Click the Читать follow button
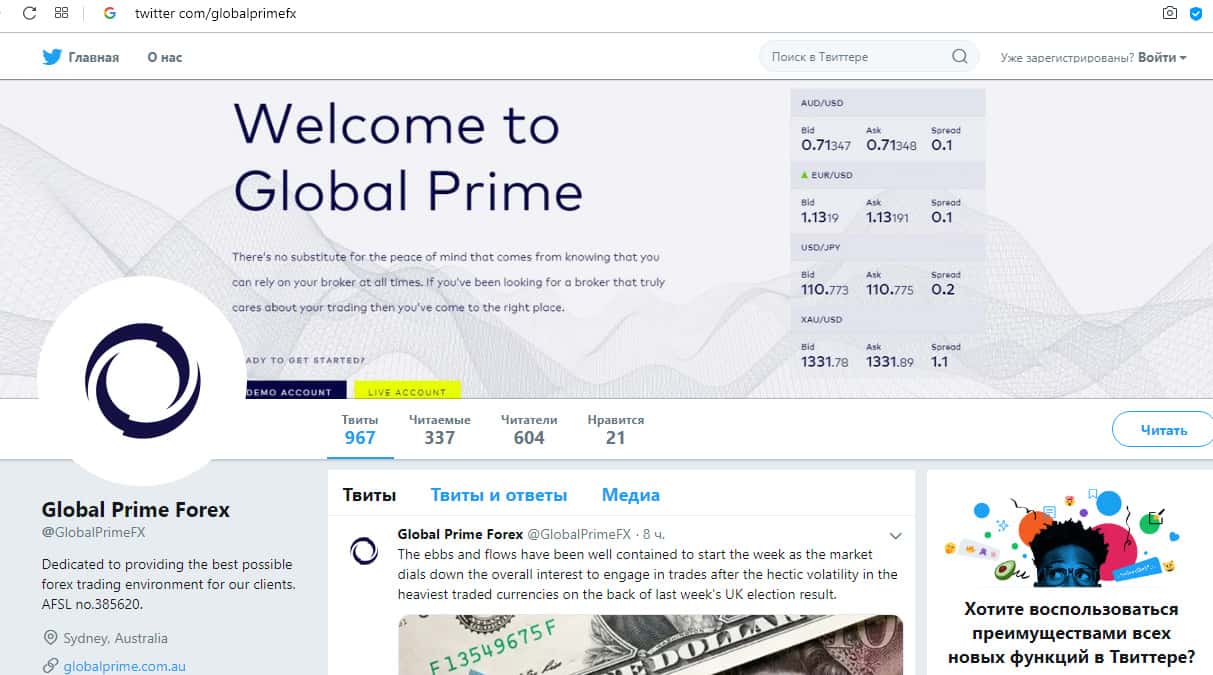The image size is (1213, 675). click(1163, 430)
